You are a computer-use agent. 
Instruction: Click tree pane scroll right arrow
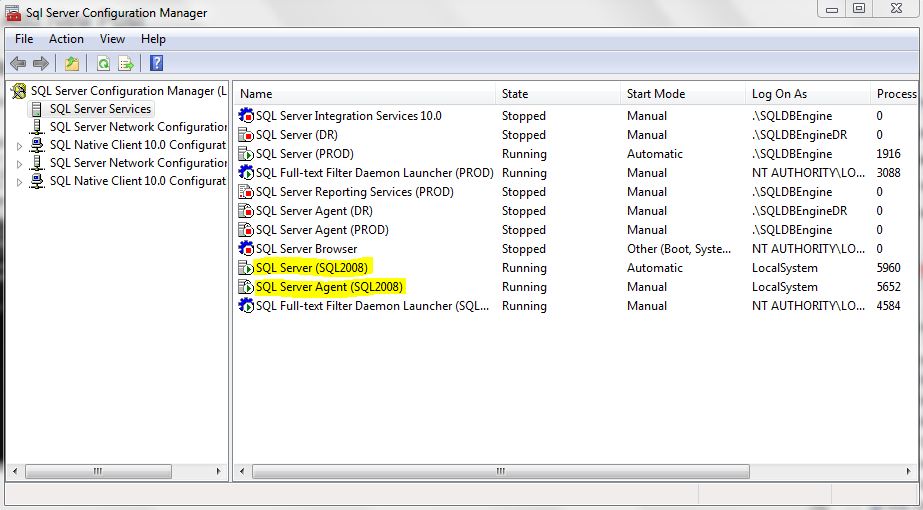pyautogui.click(x=218, y=471)
